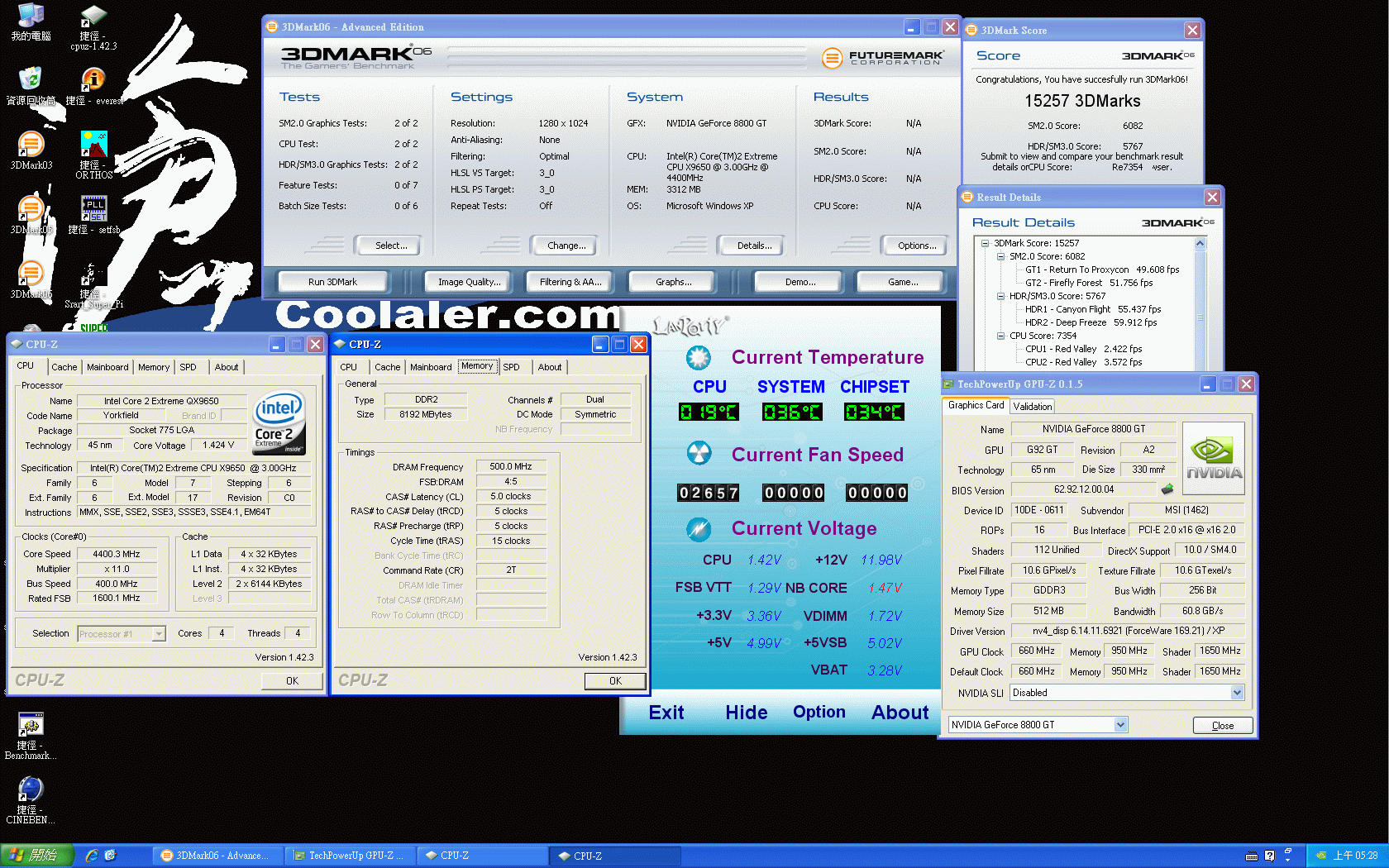Click About in the hardware monitor
The image size is (1389, 868).
pyautogui.click(x=900, y=713)
